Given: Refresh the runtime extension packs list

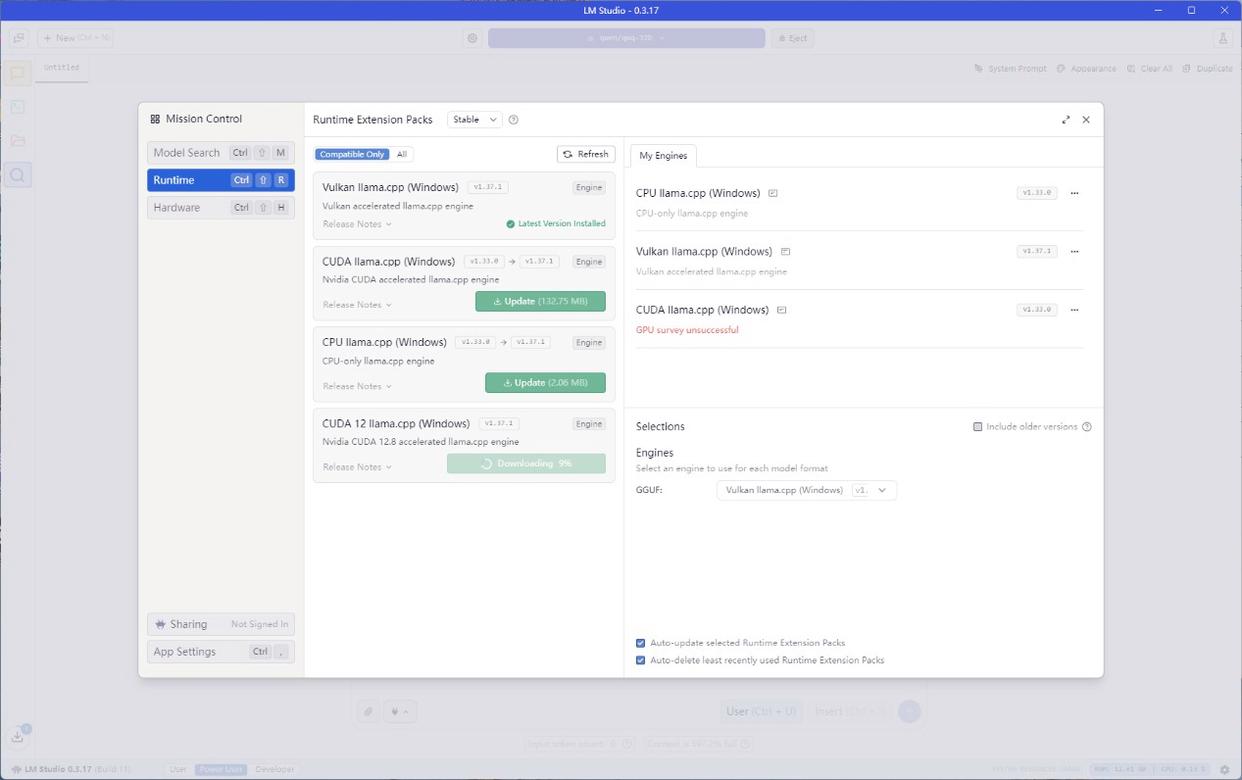Looking at the screenshot, I should tap(586, 154).
